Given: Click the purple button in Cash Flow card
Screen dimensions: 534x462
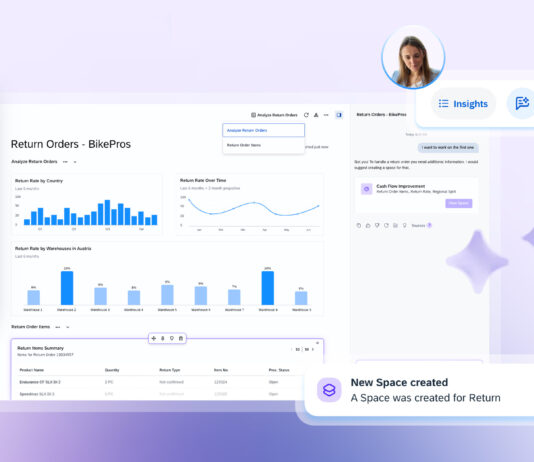Looking at the screenshot, I should 459,203.
